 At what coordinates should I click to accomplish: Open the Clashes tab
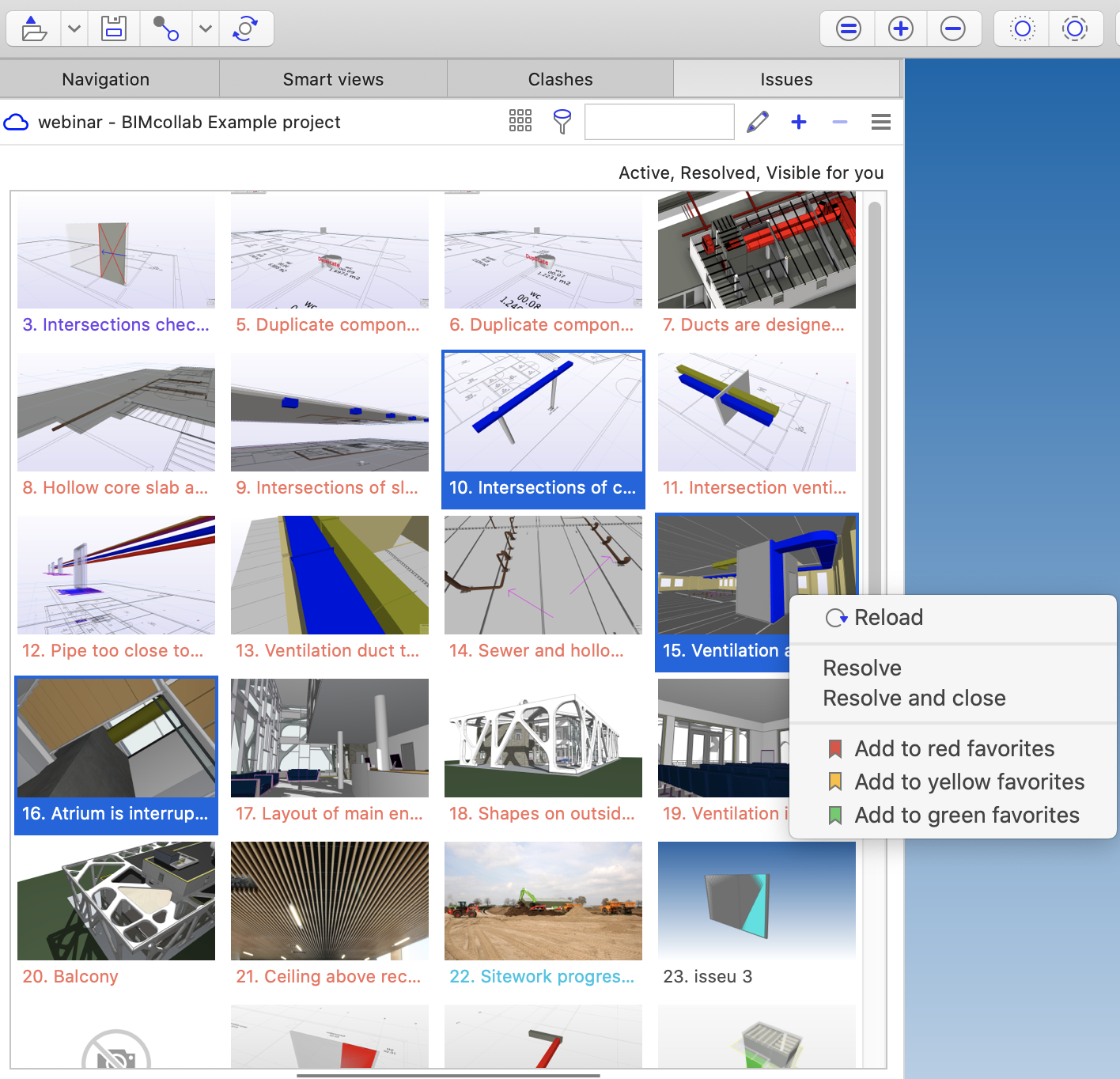tap(560, 79)
